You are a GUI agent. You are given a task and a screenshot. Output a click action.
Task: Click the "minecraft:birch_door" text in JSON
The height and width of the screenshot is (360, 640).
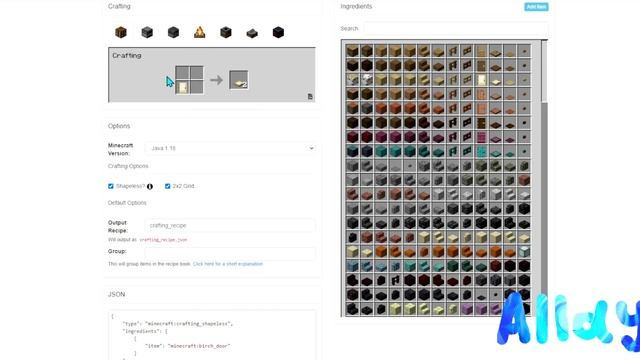[199, 346]
